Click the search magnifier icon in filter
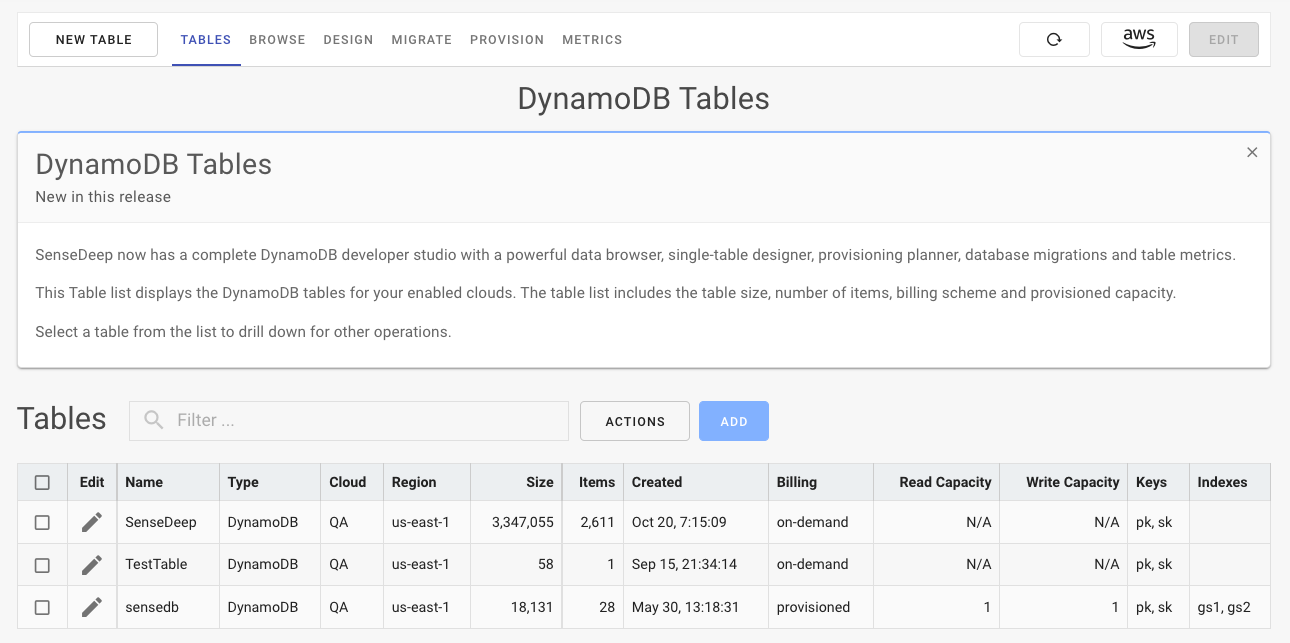This screenshot has height=643, width=1290. (153, 421)
